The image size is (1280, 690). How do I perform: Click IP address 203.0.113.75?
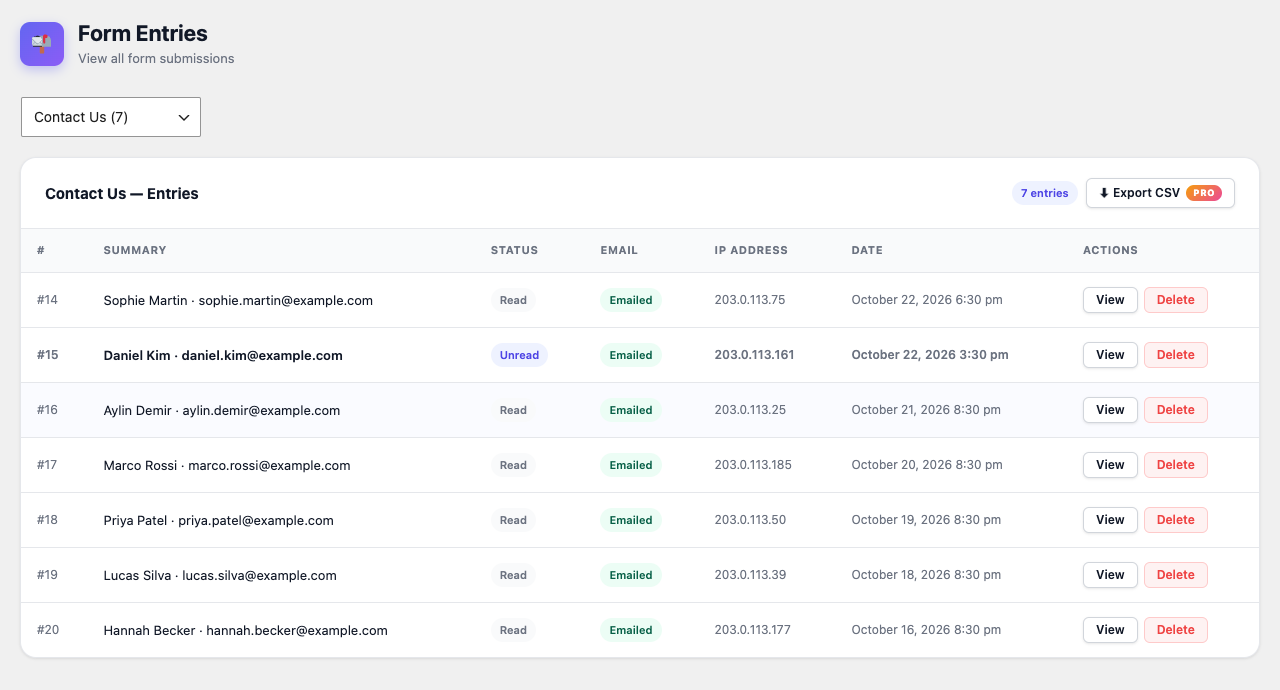[750, 300]
